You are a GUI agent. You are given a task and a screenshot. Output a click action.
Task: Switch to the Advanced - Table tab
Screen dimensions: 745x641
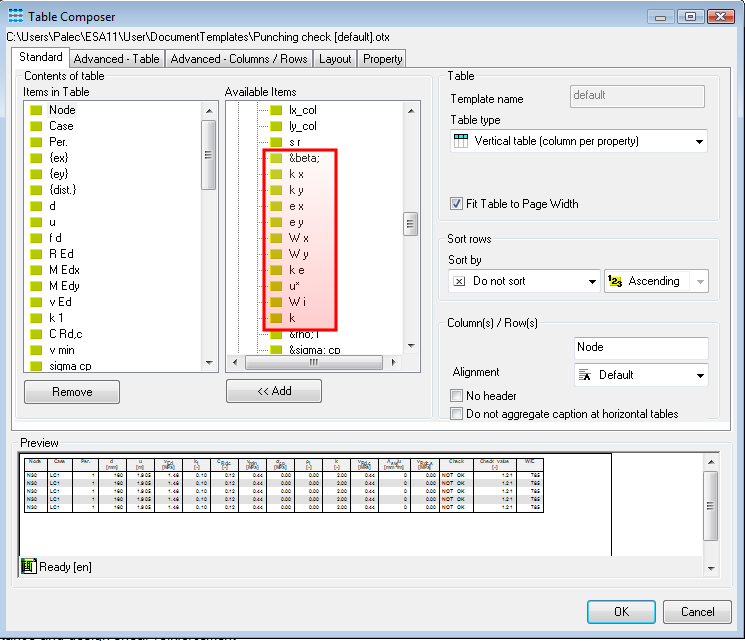pos(116,59)
